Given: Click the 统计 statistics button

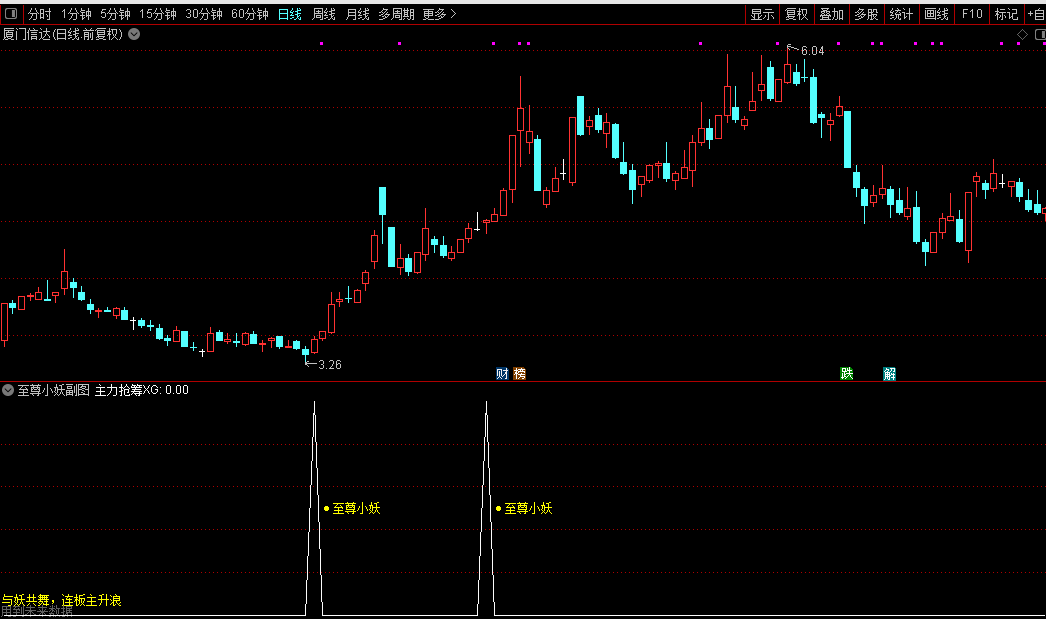Looking at the screenshot, I should (901, 14).
